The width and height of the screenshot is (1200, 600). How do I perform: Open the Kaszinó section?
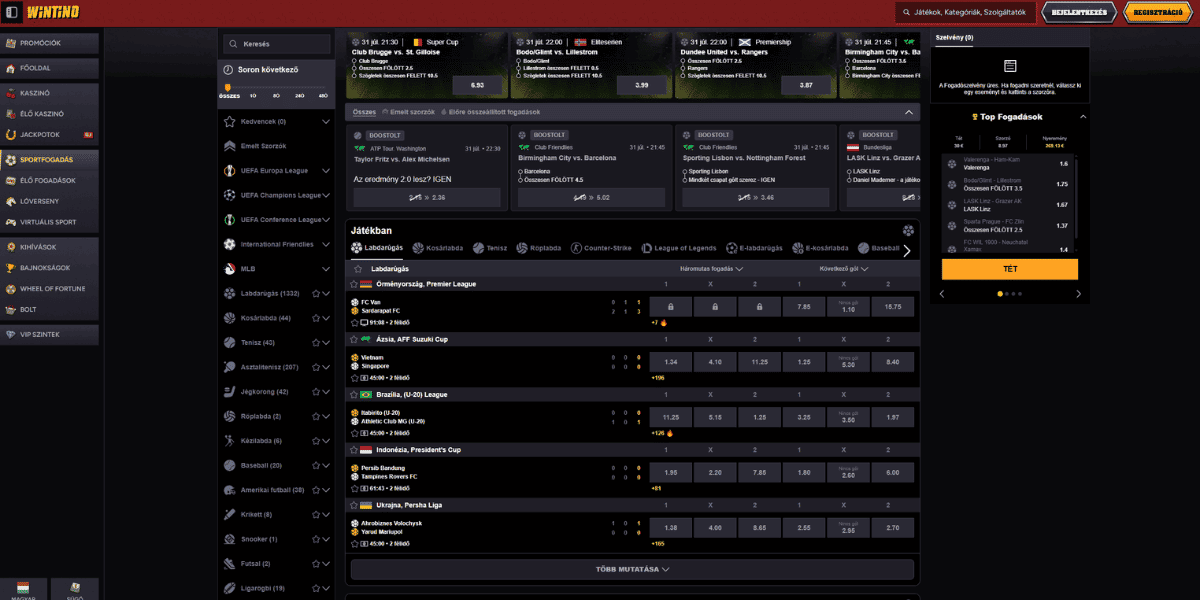tap(49, 92)
